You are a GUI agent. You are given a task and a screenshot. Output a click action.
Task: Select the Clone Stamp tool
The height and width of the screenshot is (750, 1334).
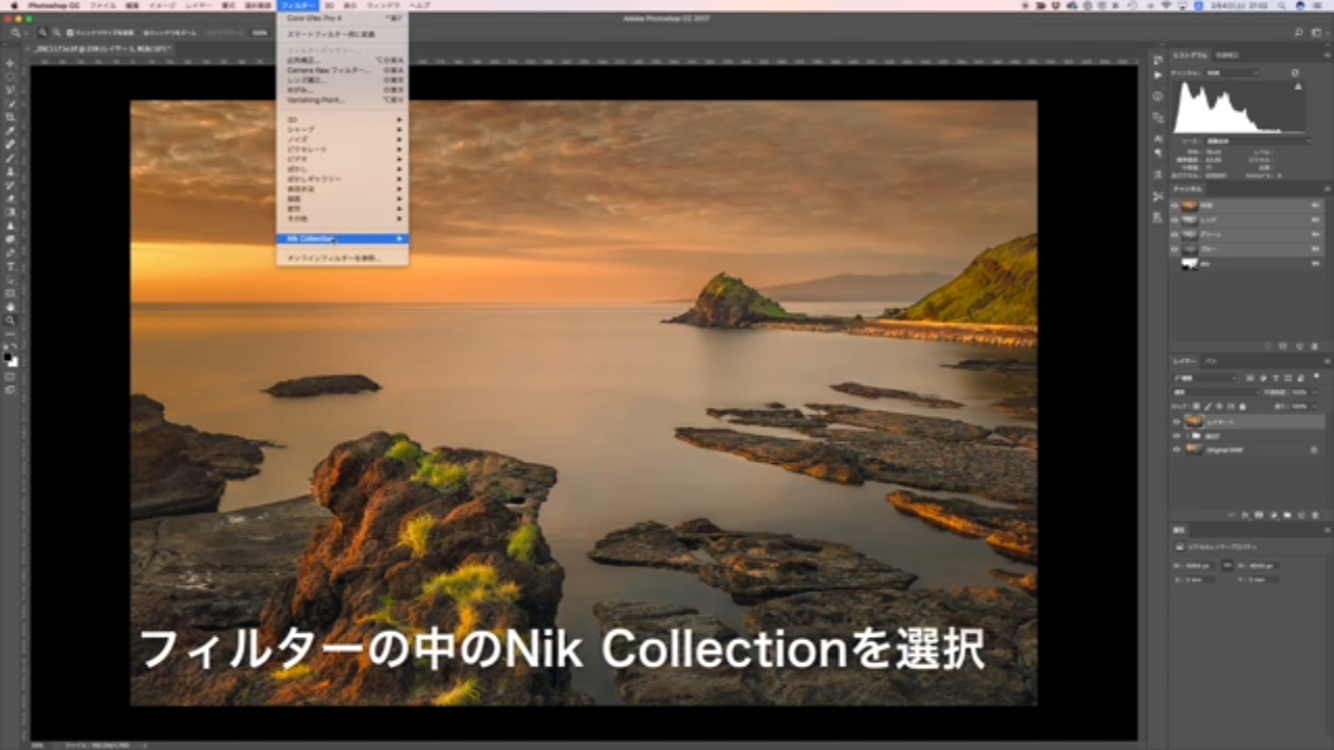(10, 171)
